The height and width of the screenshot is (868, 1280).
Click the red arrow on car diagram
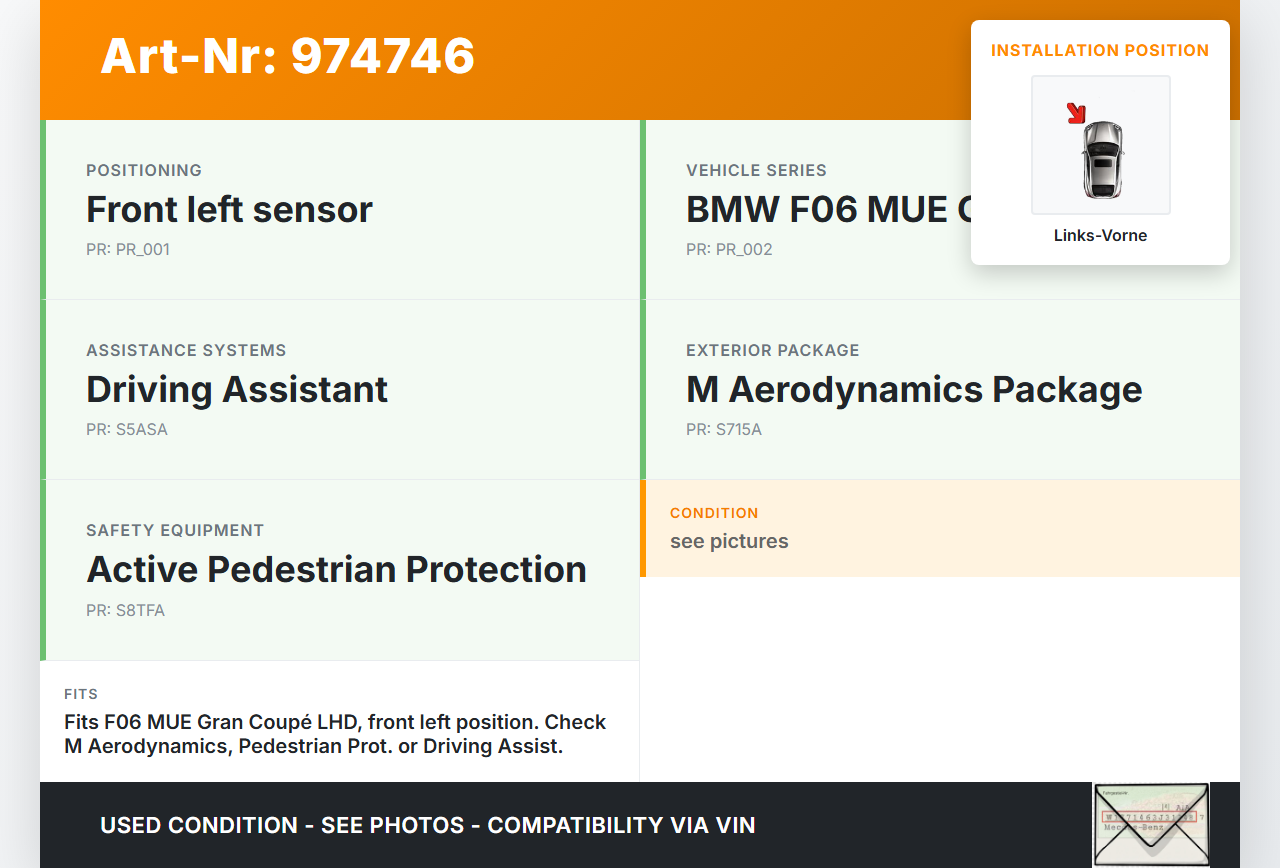point(1077,113)
